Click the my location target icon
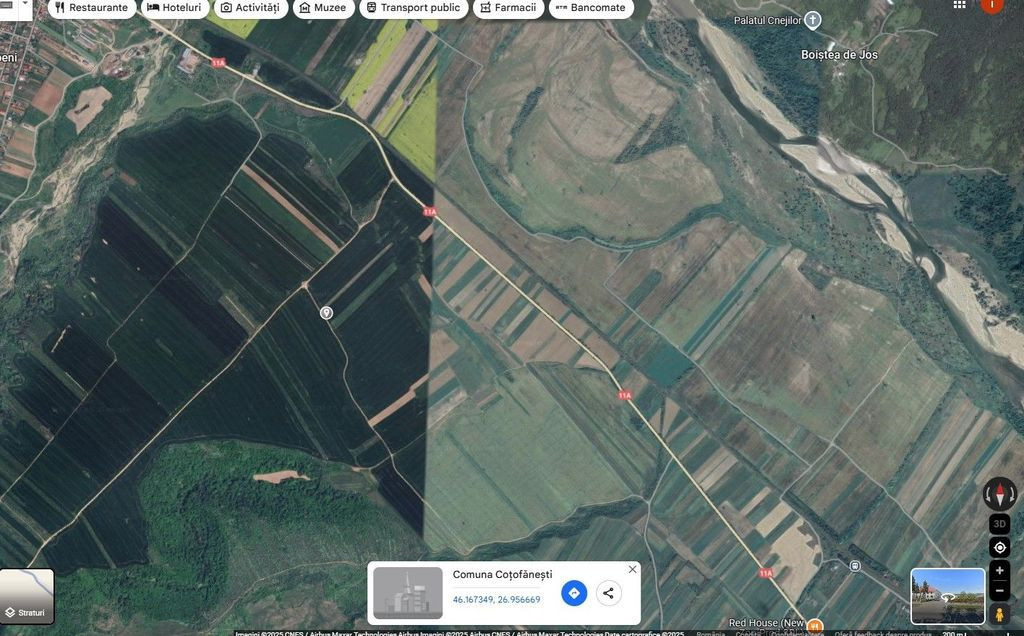The image size is (1024, 636). pyautogui.click(x=999, y=547)
